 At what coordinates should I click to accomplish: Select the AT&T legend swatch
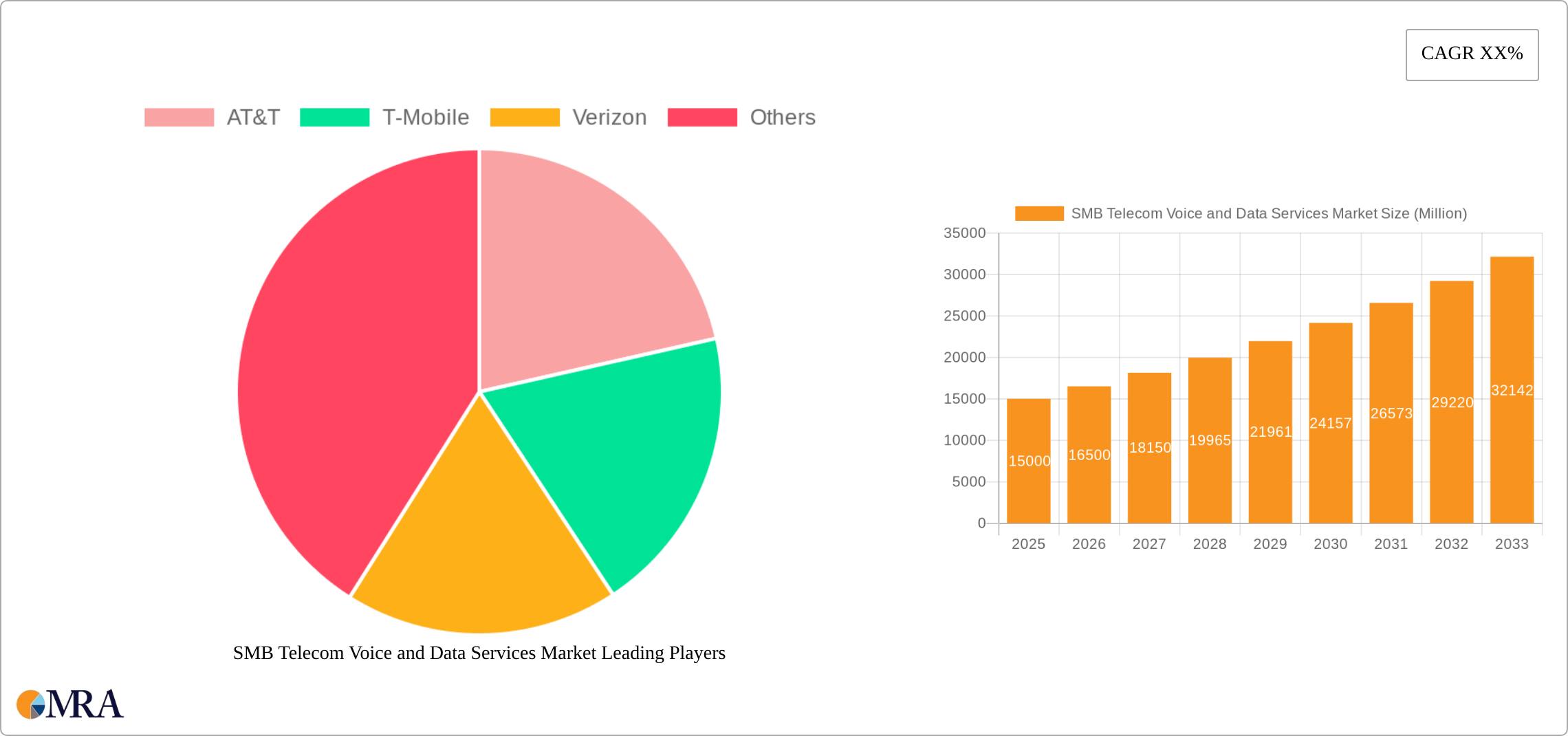coord(180,117)
